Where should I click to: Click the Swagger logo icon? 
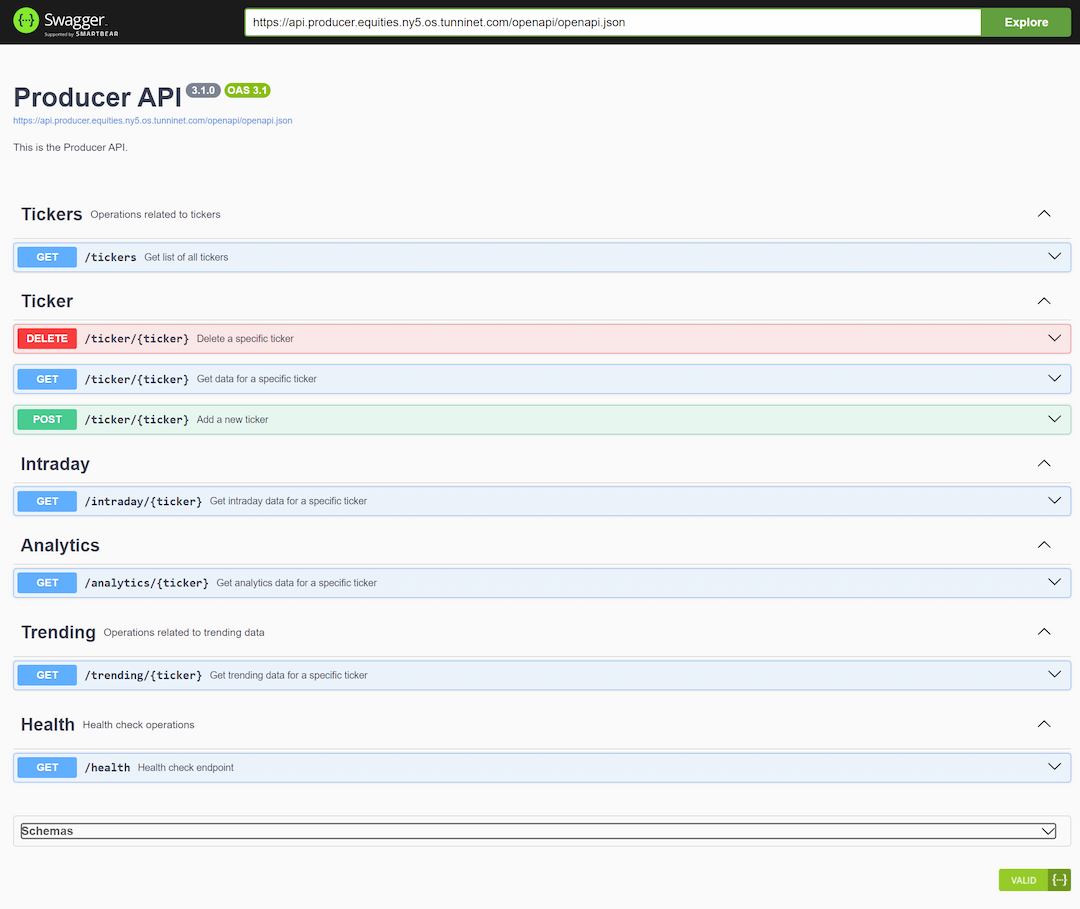(26, 21)
